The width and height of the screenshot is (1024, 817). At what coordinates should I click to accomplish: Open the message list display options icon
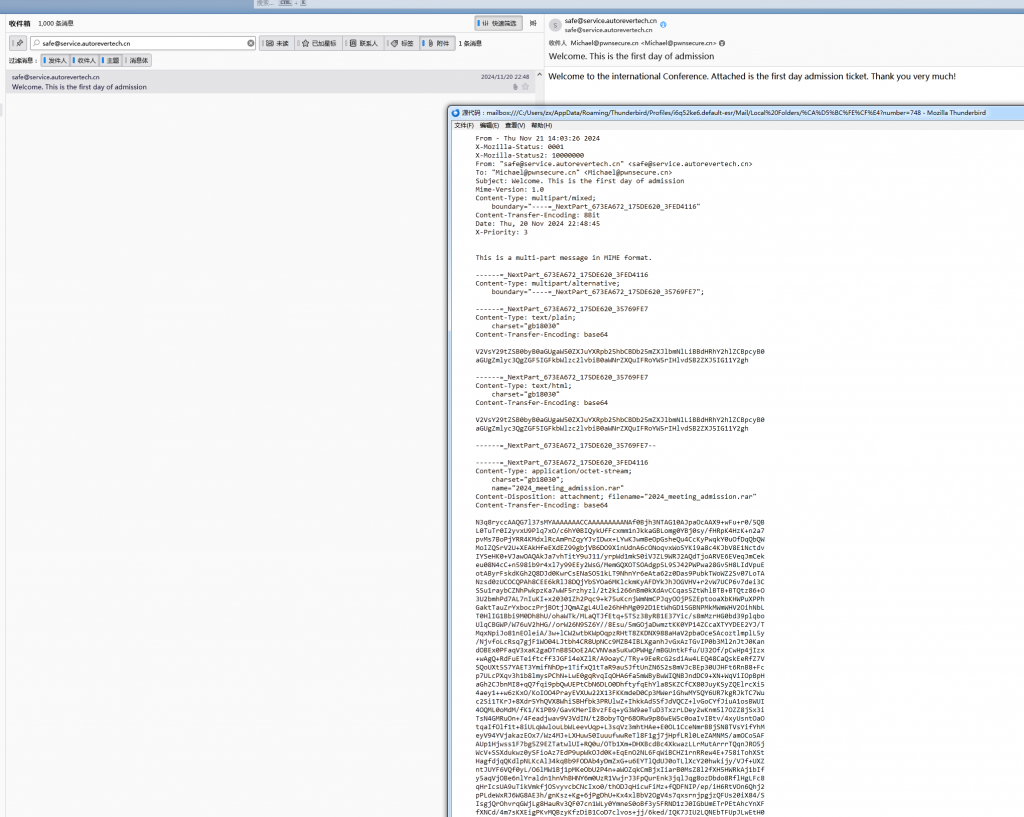click(533, 23)
